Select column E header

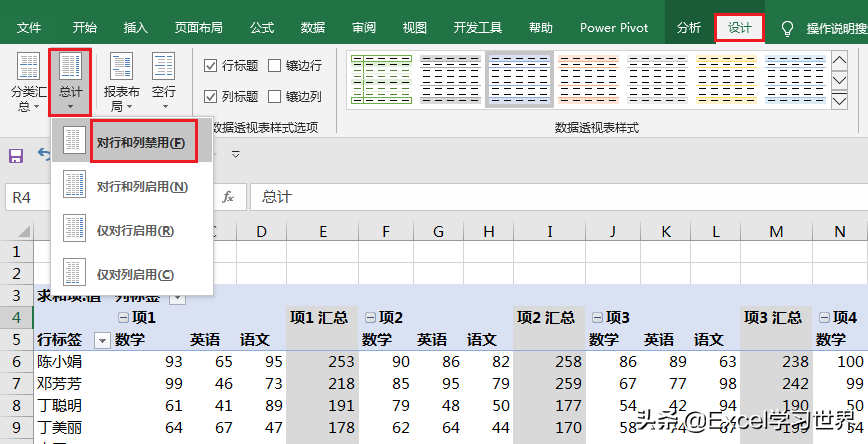tap(323, 231)
